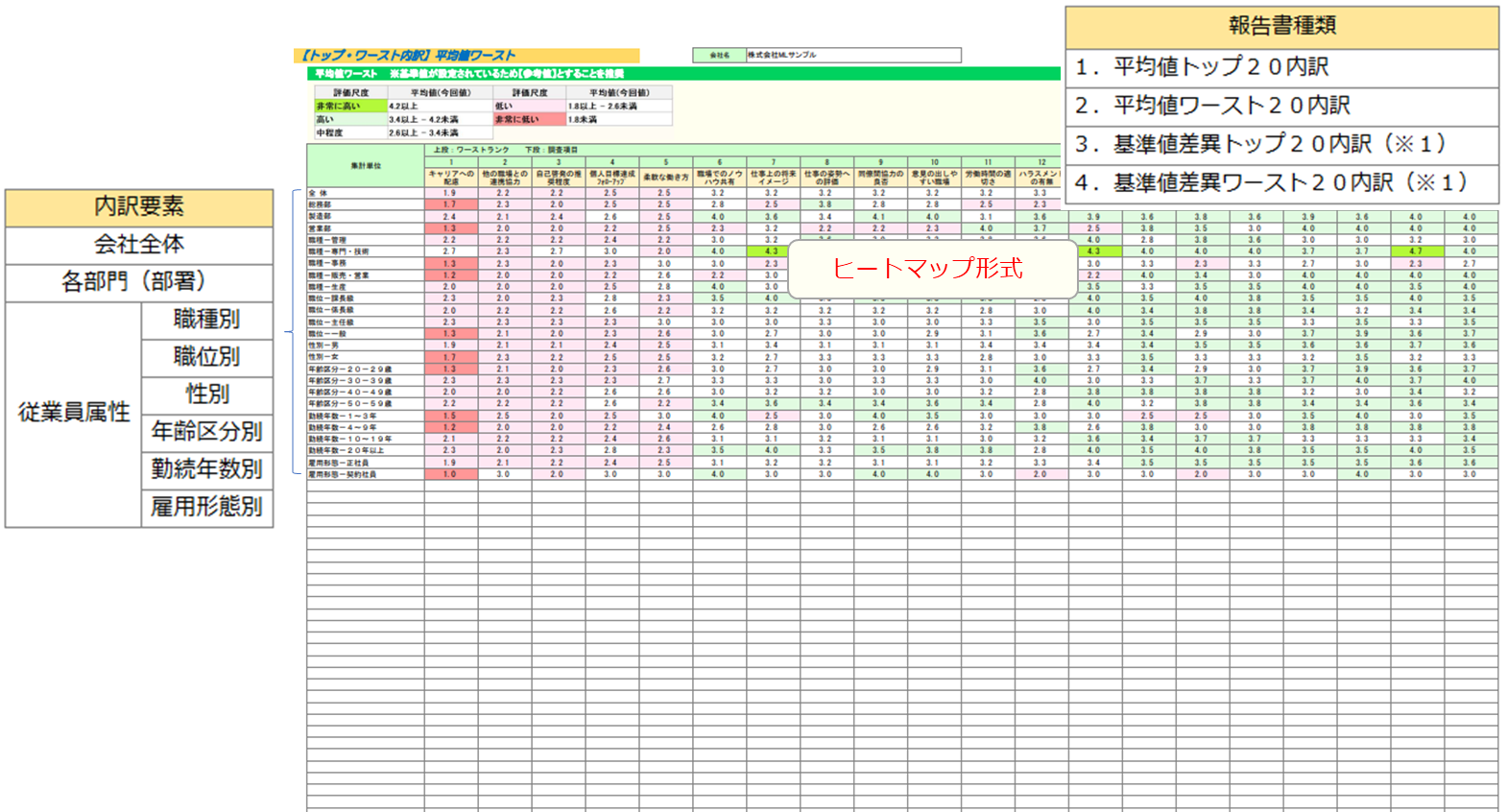
Task: Click 基準値差異トップ２０内訳 in the report list
Action: point(1280,144)
